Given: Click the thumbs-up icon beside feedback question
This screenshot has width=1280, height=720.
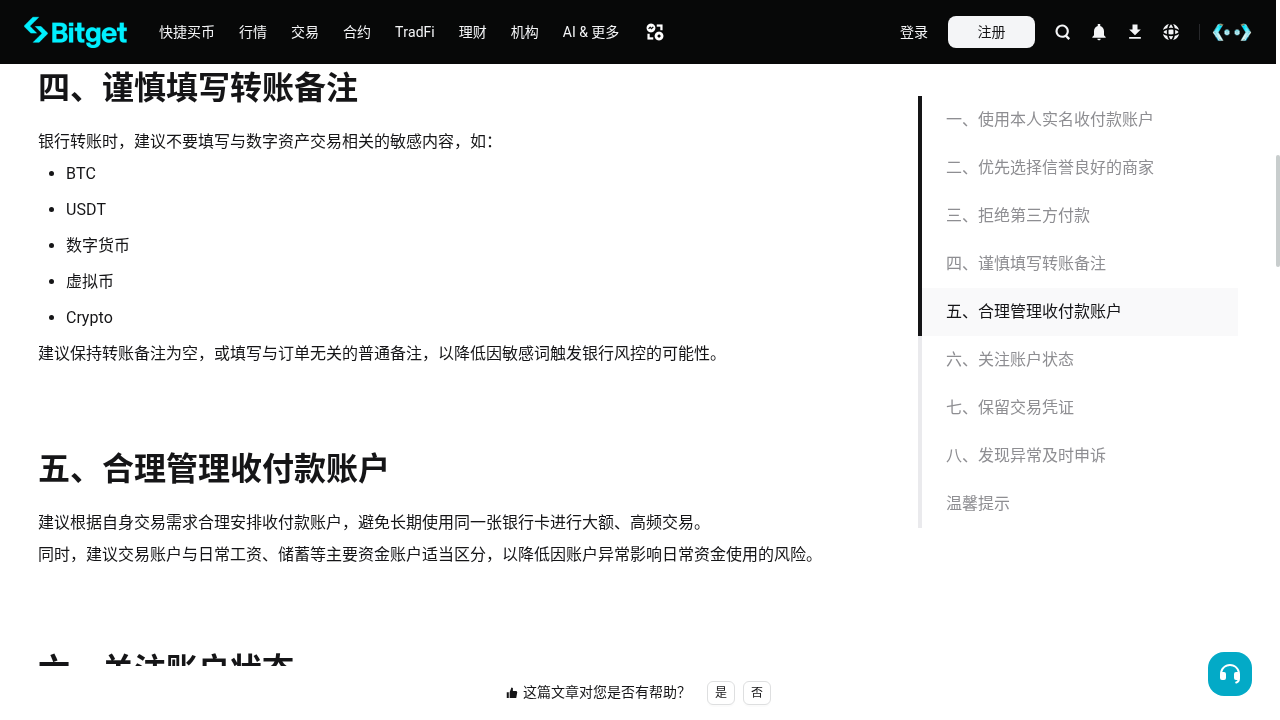Looking at the screenshot, I should coord(512,693).
